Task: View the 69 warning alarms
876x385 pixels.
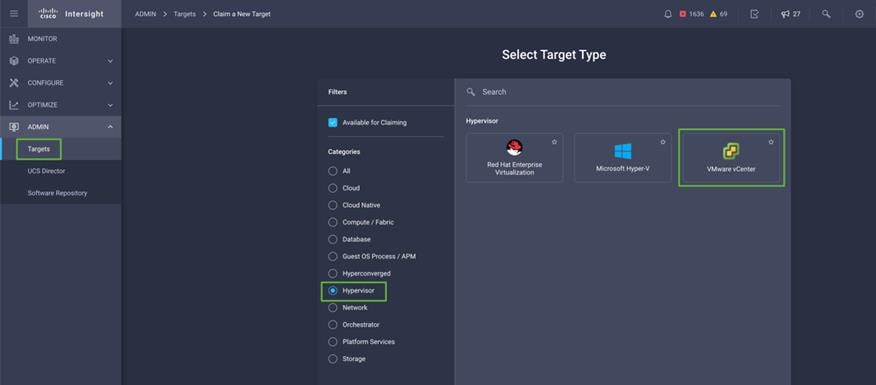Action: pyautogui.click(x=719, y=14)
